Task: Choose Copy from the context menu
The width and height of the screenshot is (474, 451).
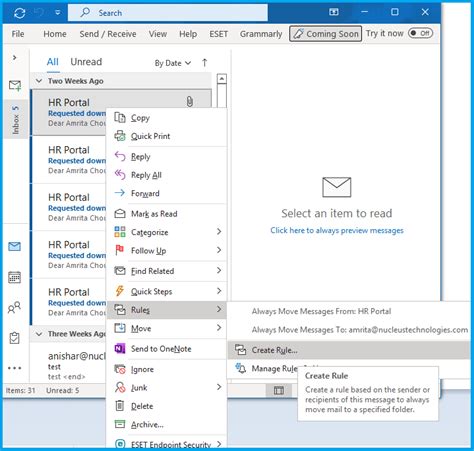Action: (x=166, y=118)
